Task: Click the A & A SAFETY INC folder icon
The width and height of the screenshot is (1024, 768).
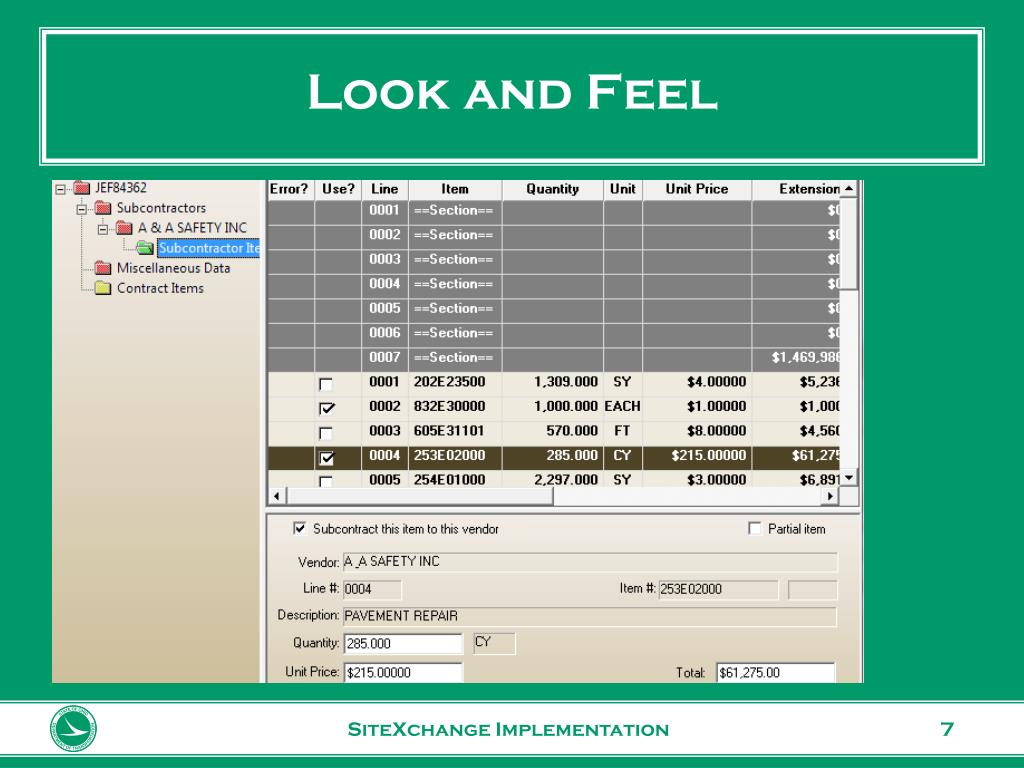Action: (124, 228)
